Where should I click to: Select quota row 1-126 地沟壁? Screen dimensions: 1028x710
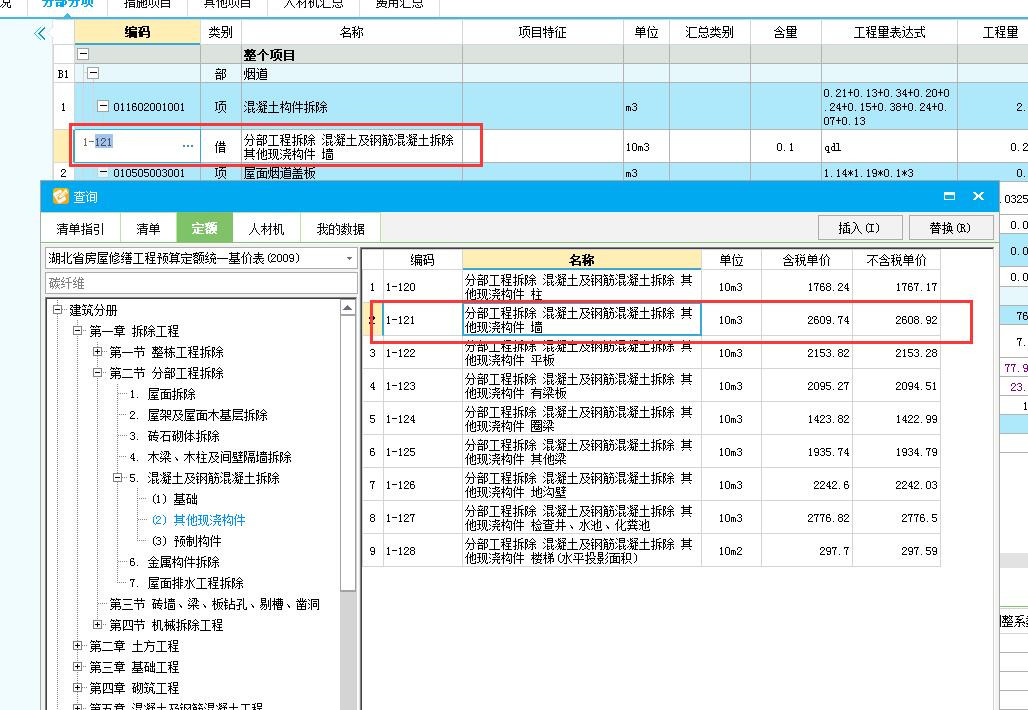(x=651, y=485)
